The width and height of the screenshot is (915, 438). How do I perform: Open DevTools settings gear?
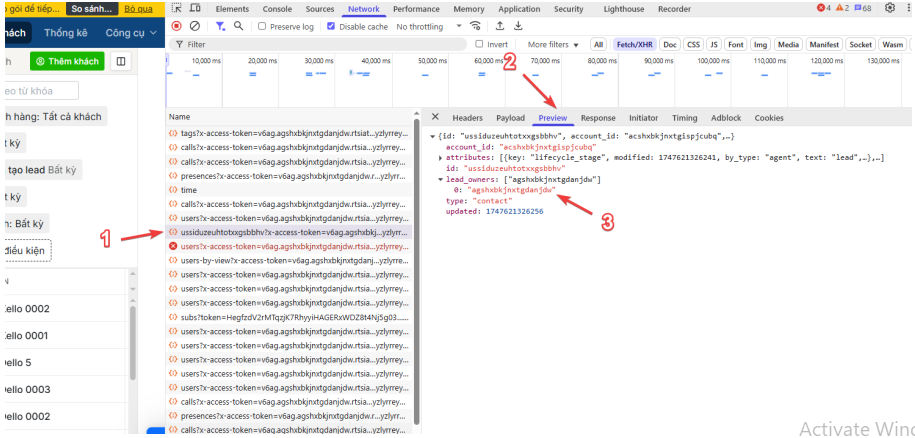click(890, 8)
